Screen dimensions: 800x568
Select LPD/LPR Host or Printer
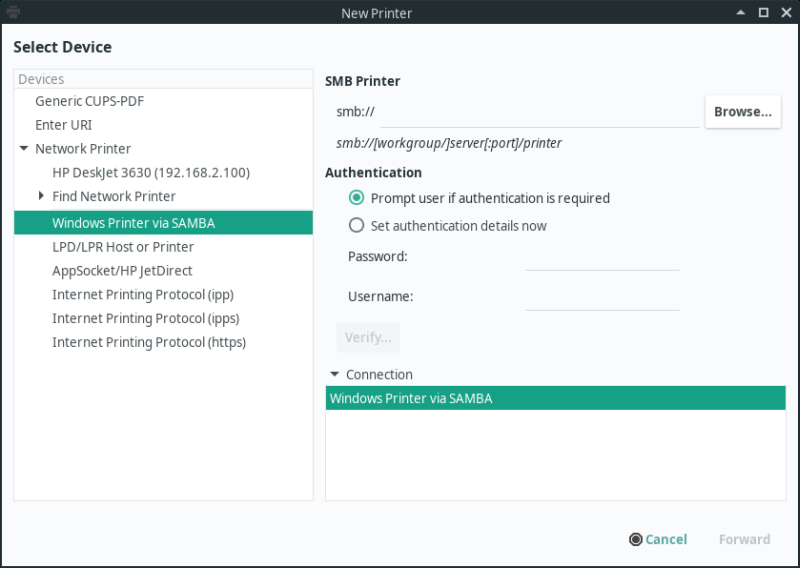[123, 247]
